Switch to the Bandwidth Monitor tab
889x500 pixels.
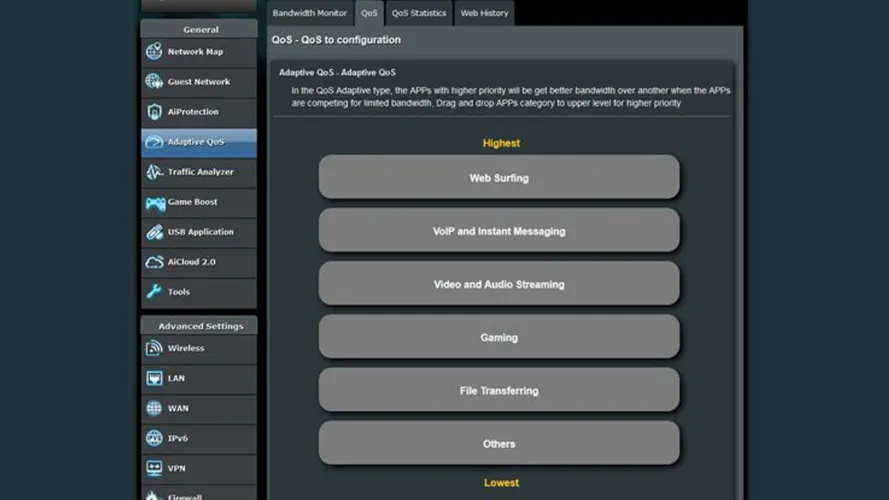[310, 13]
